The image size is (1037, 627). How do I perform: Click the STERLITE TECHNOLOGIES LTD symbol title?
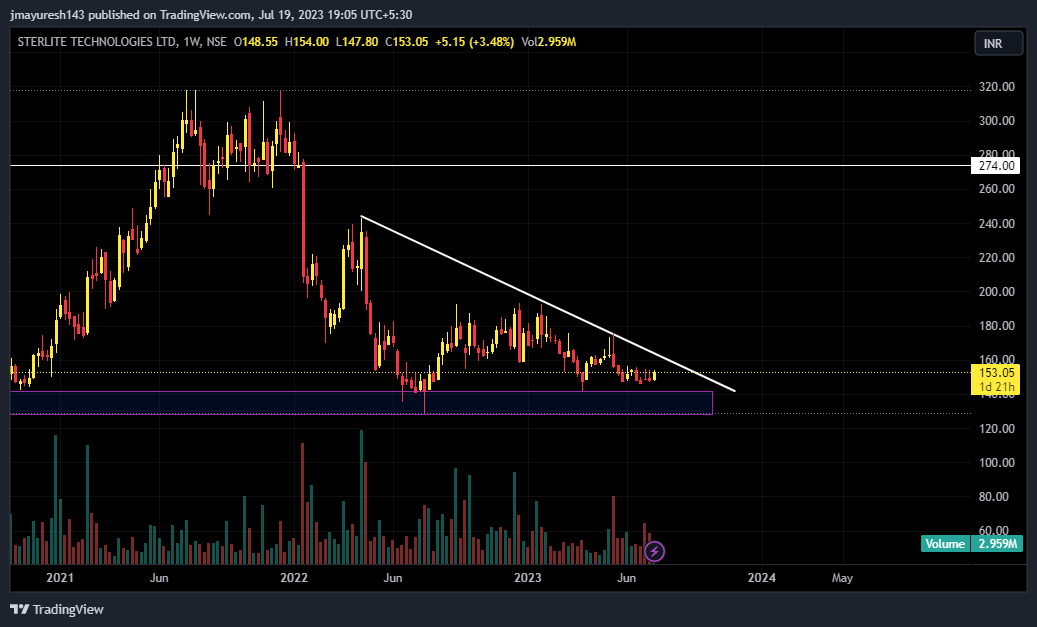97,42
